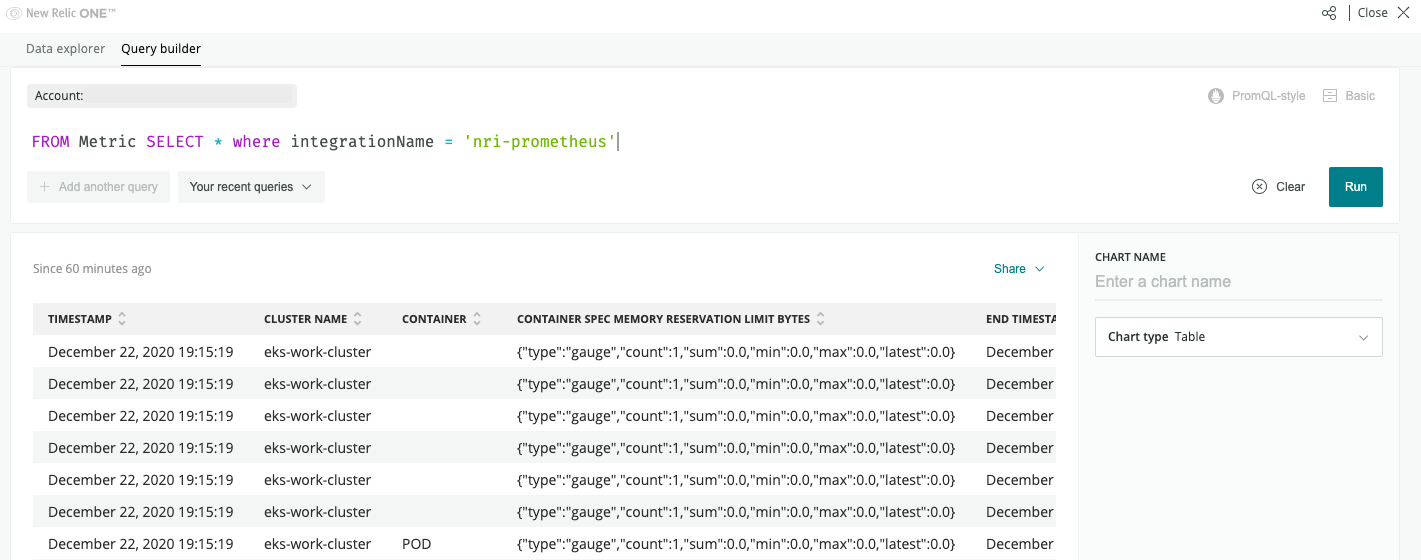Click the New Relic ONE logo
1421x560 pixels.
61,13
